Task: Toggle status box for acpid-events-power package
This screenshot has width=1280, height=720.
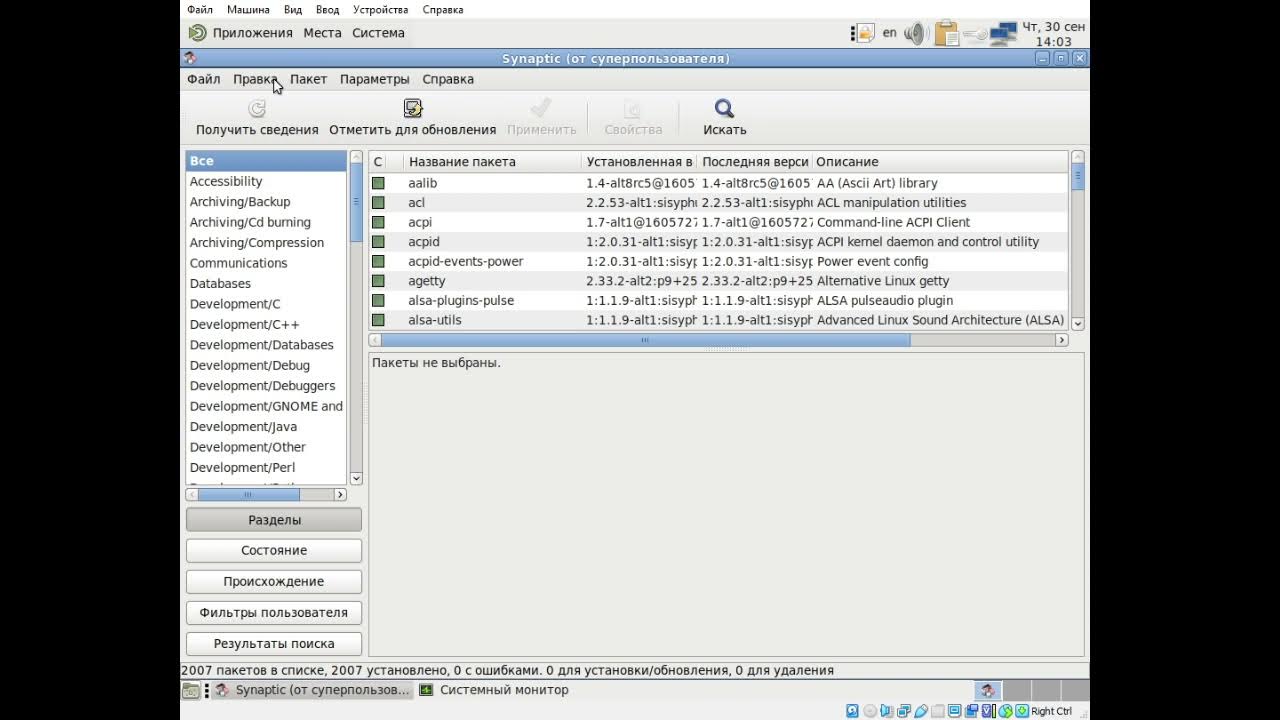Action: click(x=378, y=261)
